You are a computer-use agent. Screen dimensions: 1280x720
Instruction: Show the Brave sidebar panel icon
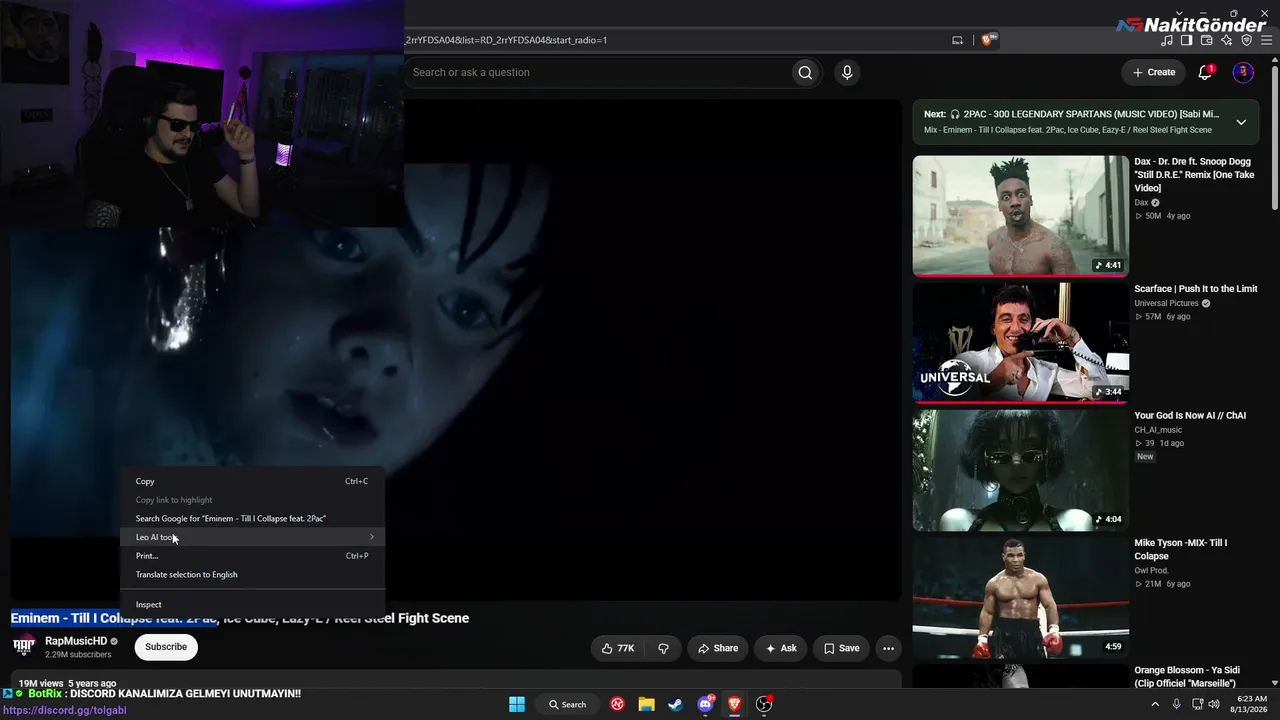(1186, 40)
